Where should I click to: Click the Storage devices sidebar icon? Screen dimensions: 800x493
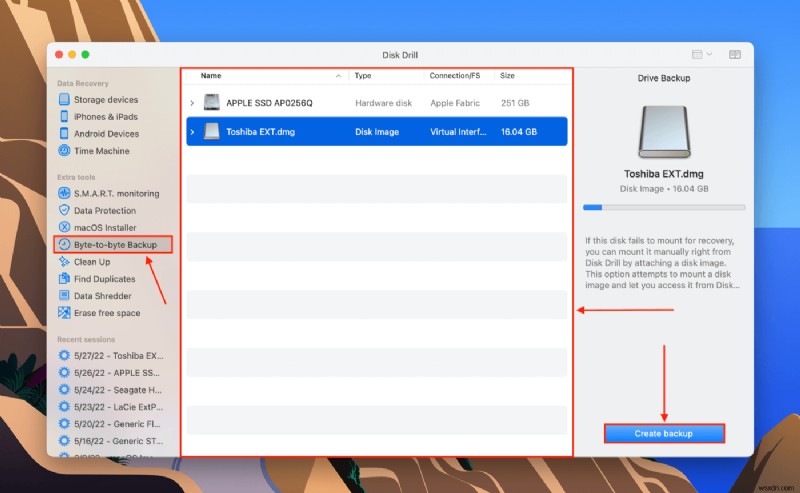(x=64, y=99)
